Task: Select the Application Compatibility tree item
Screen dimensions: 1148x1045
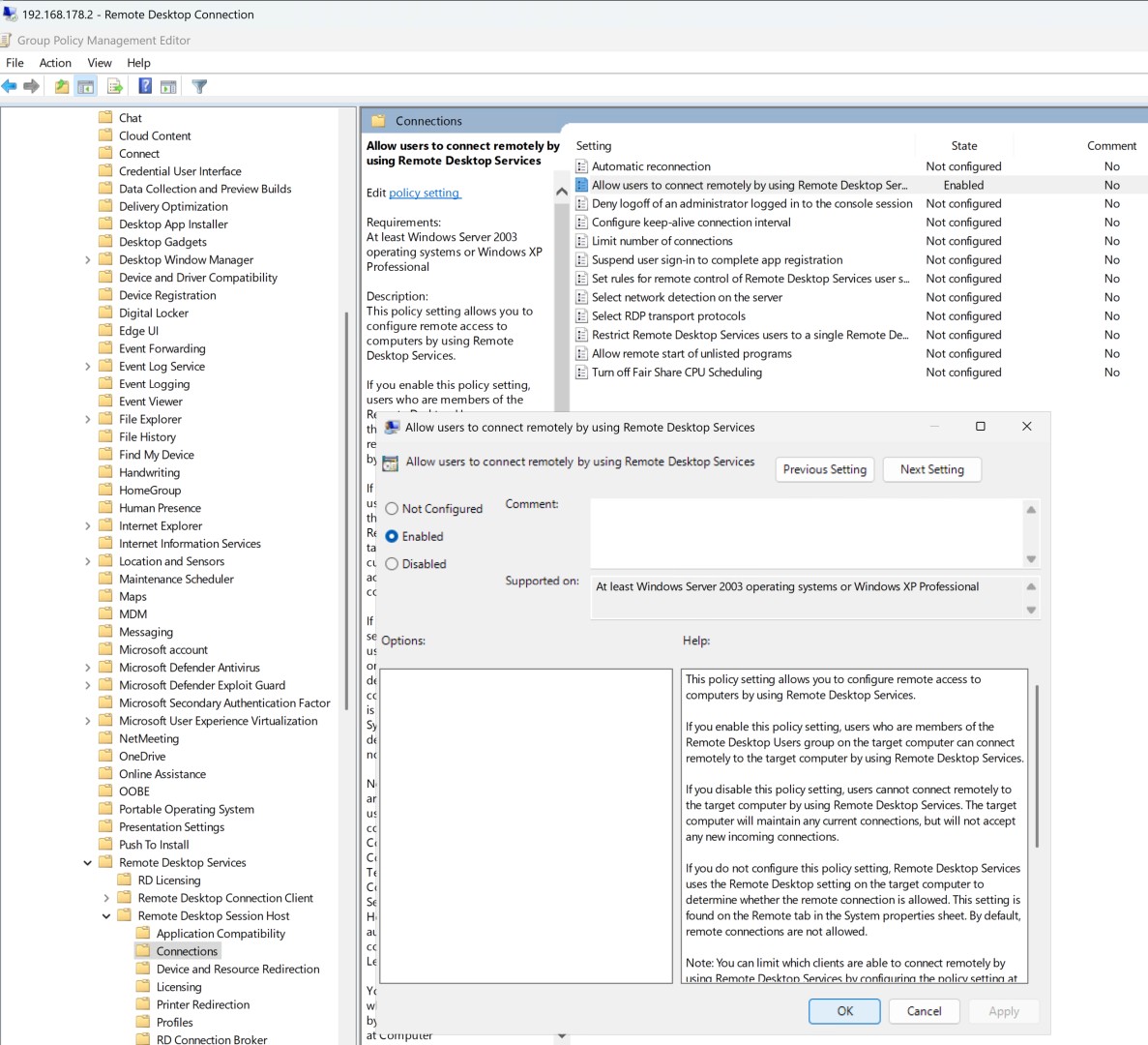Action: [x=221, y=934]
